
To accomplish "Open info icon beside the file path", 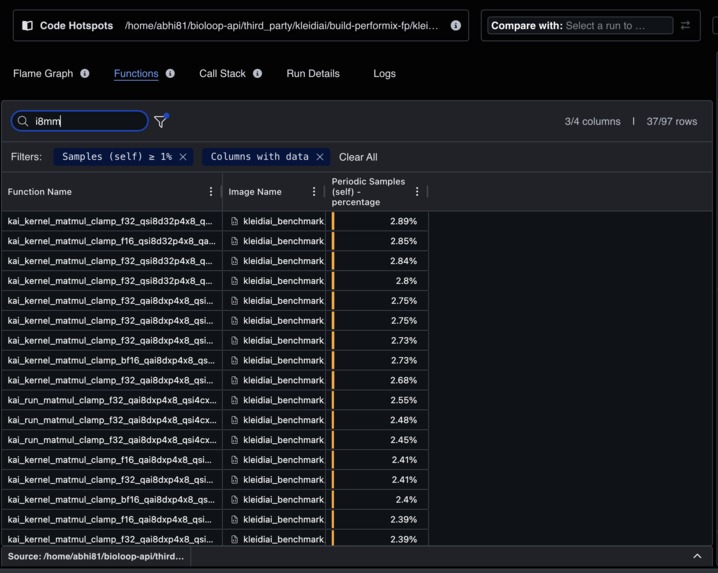I will [456, 26].
